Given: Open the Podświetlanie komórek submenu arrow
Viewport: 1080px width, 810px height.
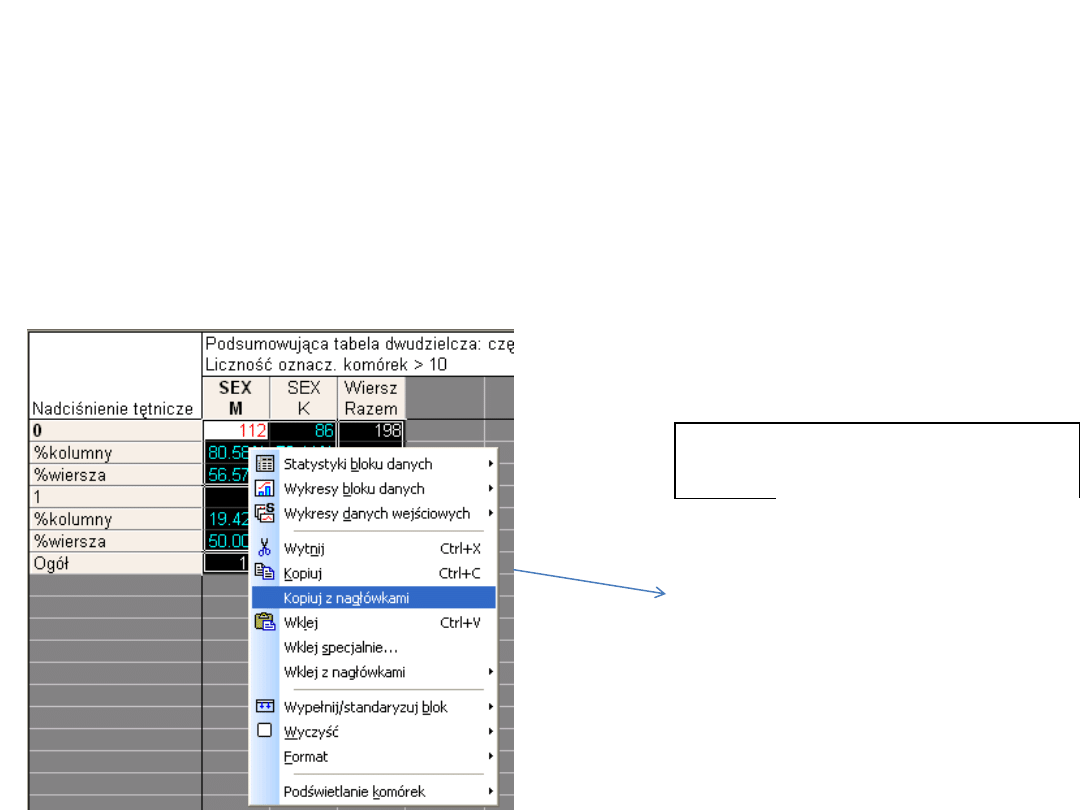Looking at the screenshot, I should click(x=491, y=791).
